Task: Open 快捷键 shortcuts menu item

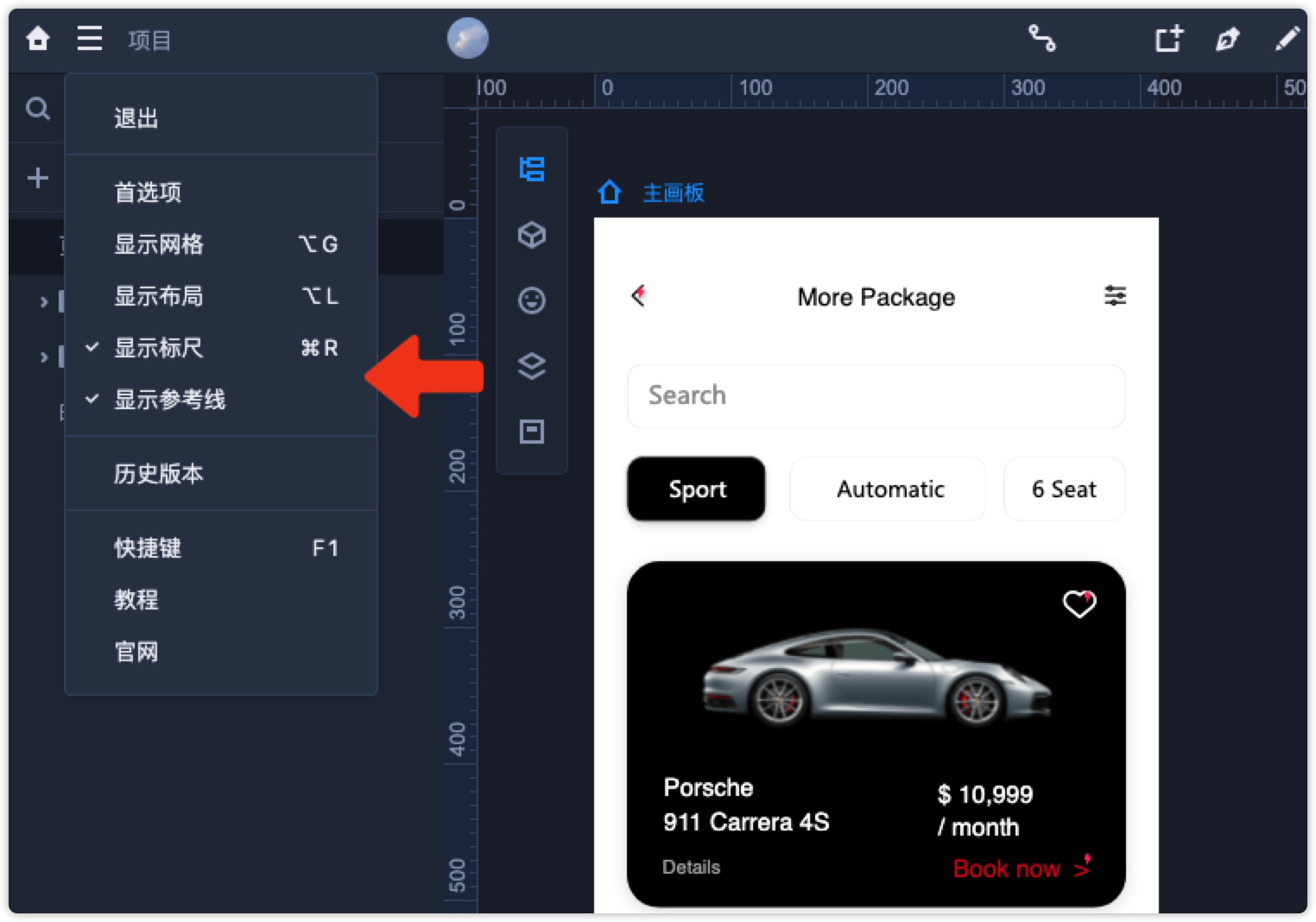Action: [221, 548]
